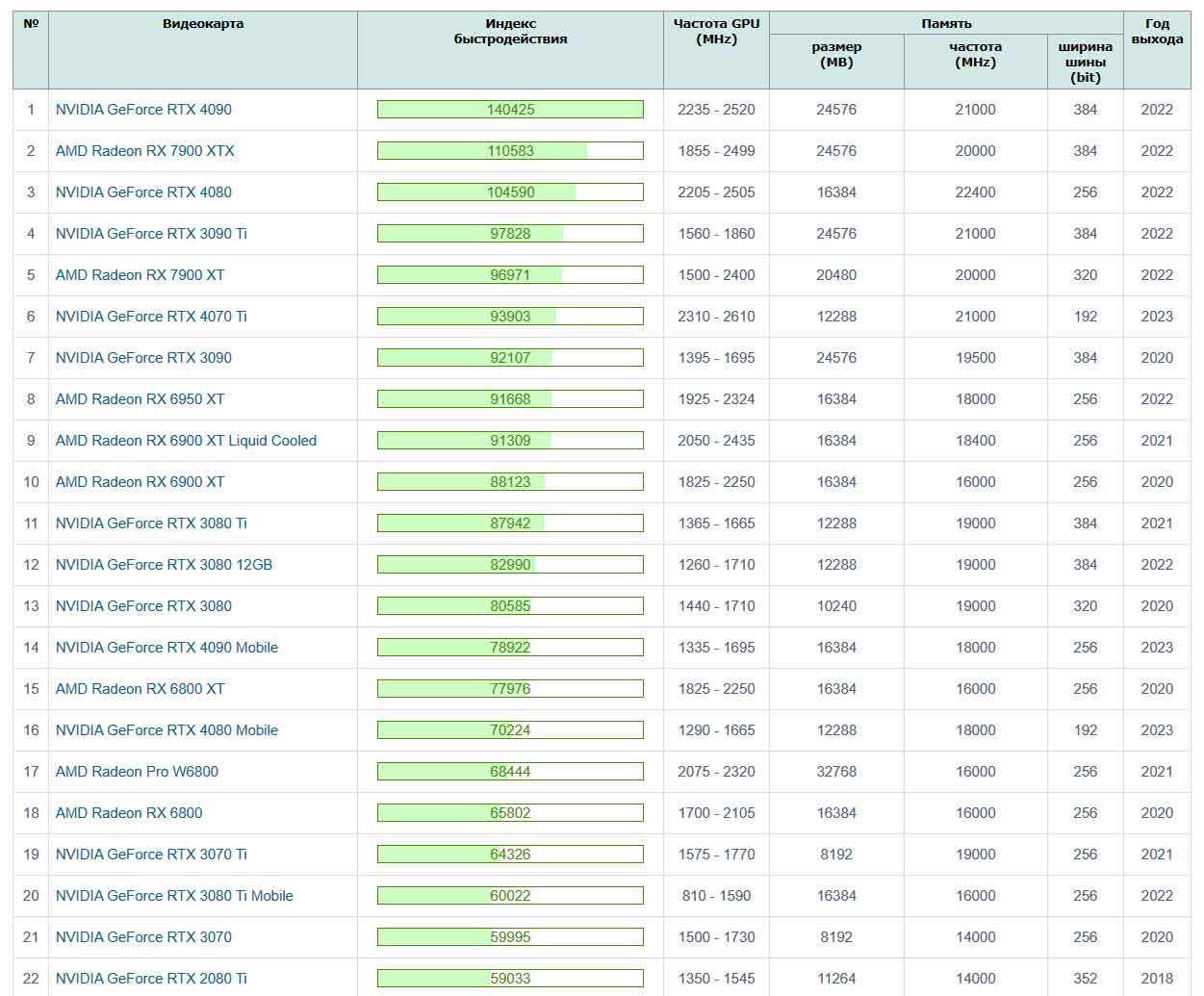Viewport: 1204px width, 996px height.
Task: Click the ширина шины (bit) header
Action: [1086, 63]
